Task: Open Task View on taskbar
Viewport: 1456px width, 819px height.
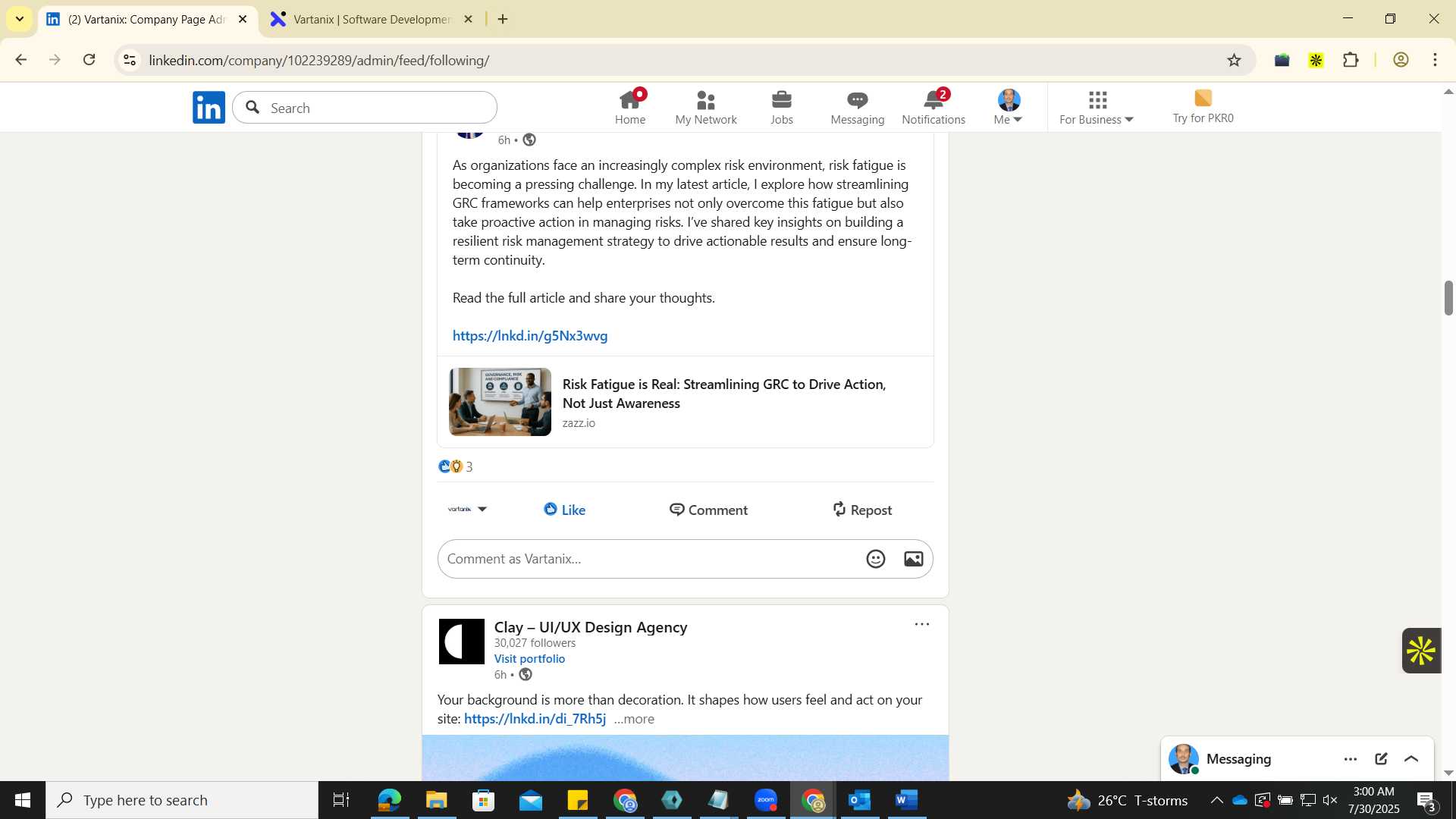Action: 341,800
